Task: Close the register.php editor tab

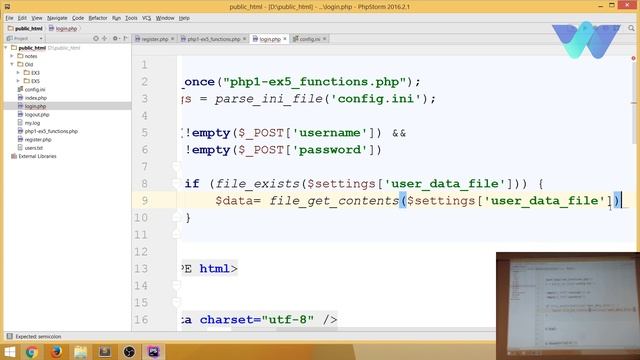Action: [x=172, y=39]
